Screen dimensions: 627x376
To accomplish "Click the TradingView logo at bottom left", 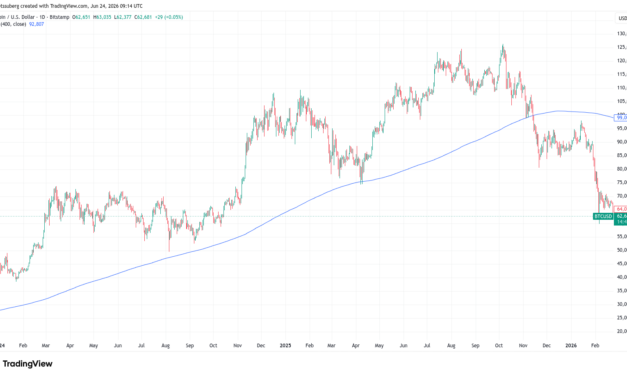I will pos(28,364).
